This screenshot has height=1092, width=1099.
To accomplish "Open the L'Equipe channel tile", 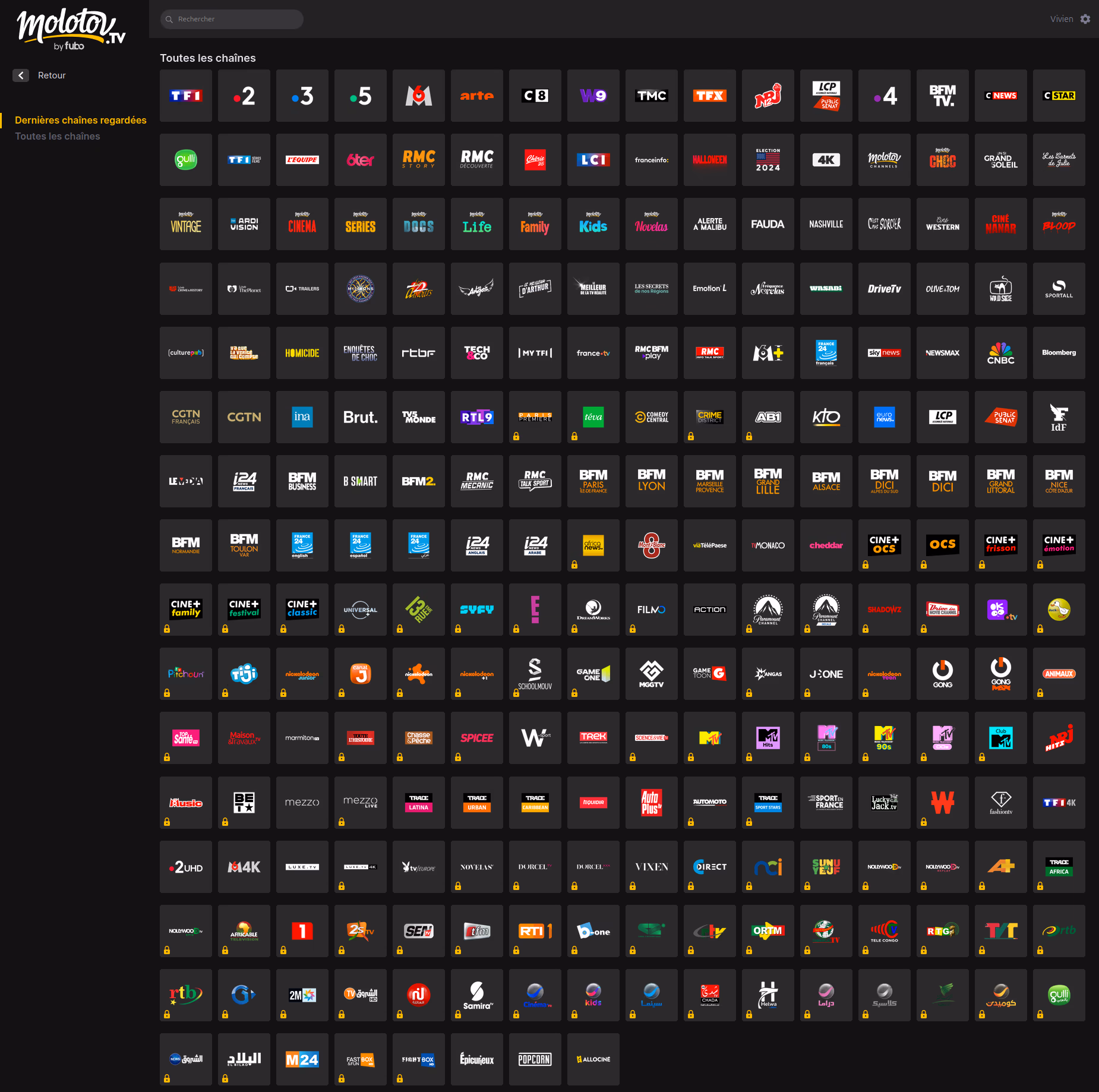I will pyautogui.click(x=302, y=160).
